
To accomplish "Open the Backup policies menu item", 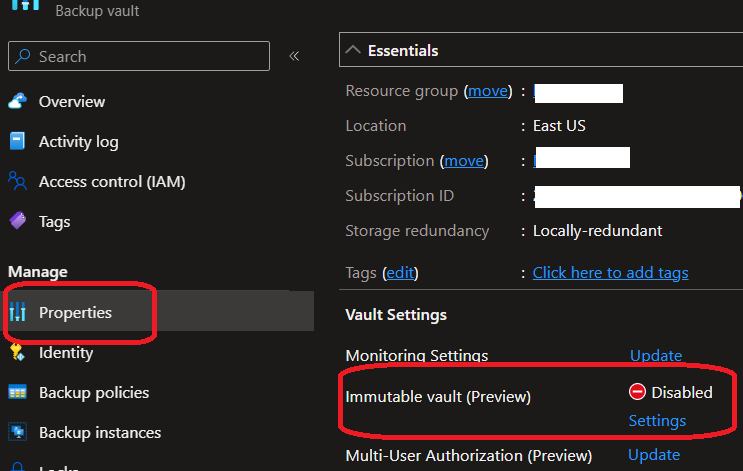I will tap(93, 392).
